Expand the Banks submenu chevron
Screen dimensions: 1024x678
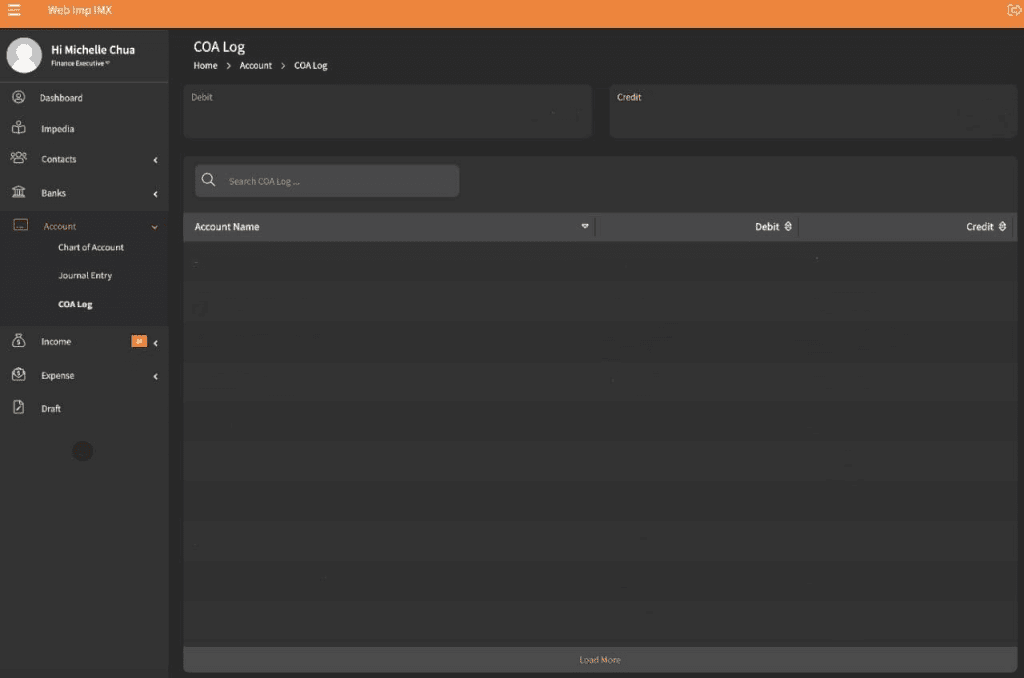(155, 194)
